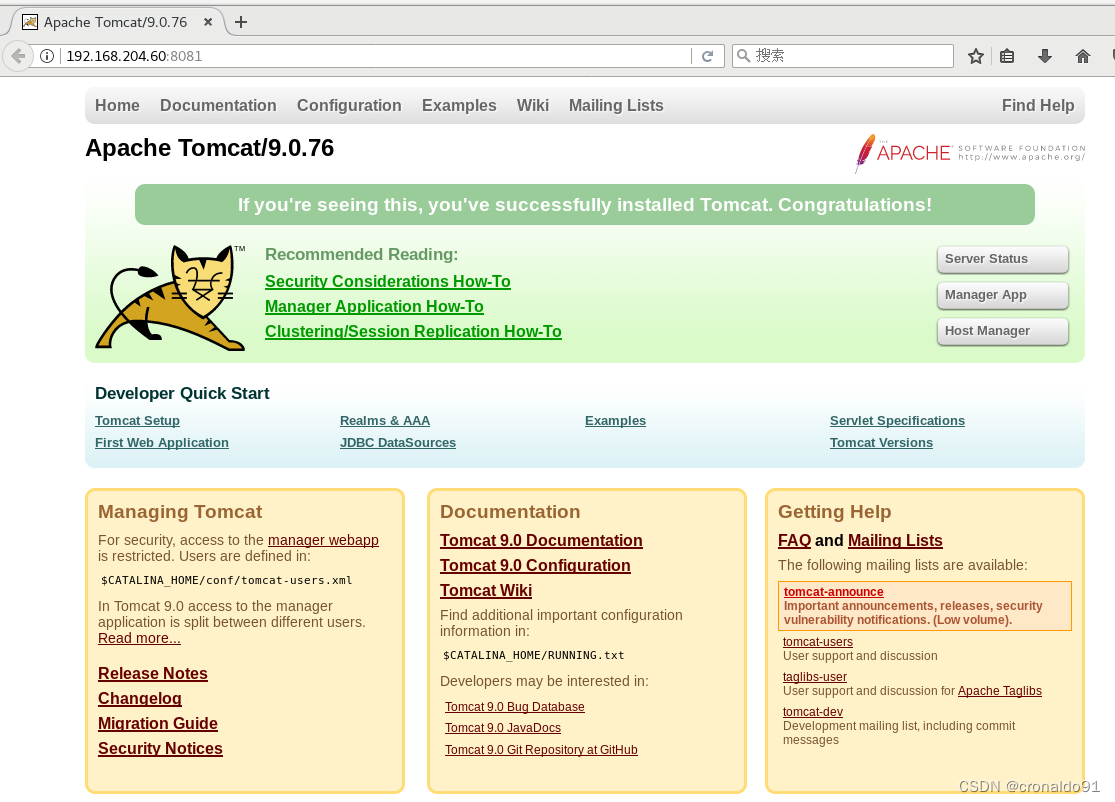The height and width of the screenshot is (802, 1115).
Task: Bookmark this page with the star icon
Action: (x=976, y=56)
